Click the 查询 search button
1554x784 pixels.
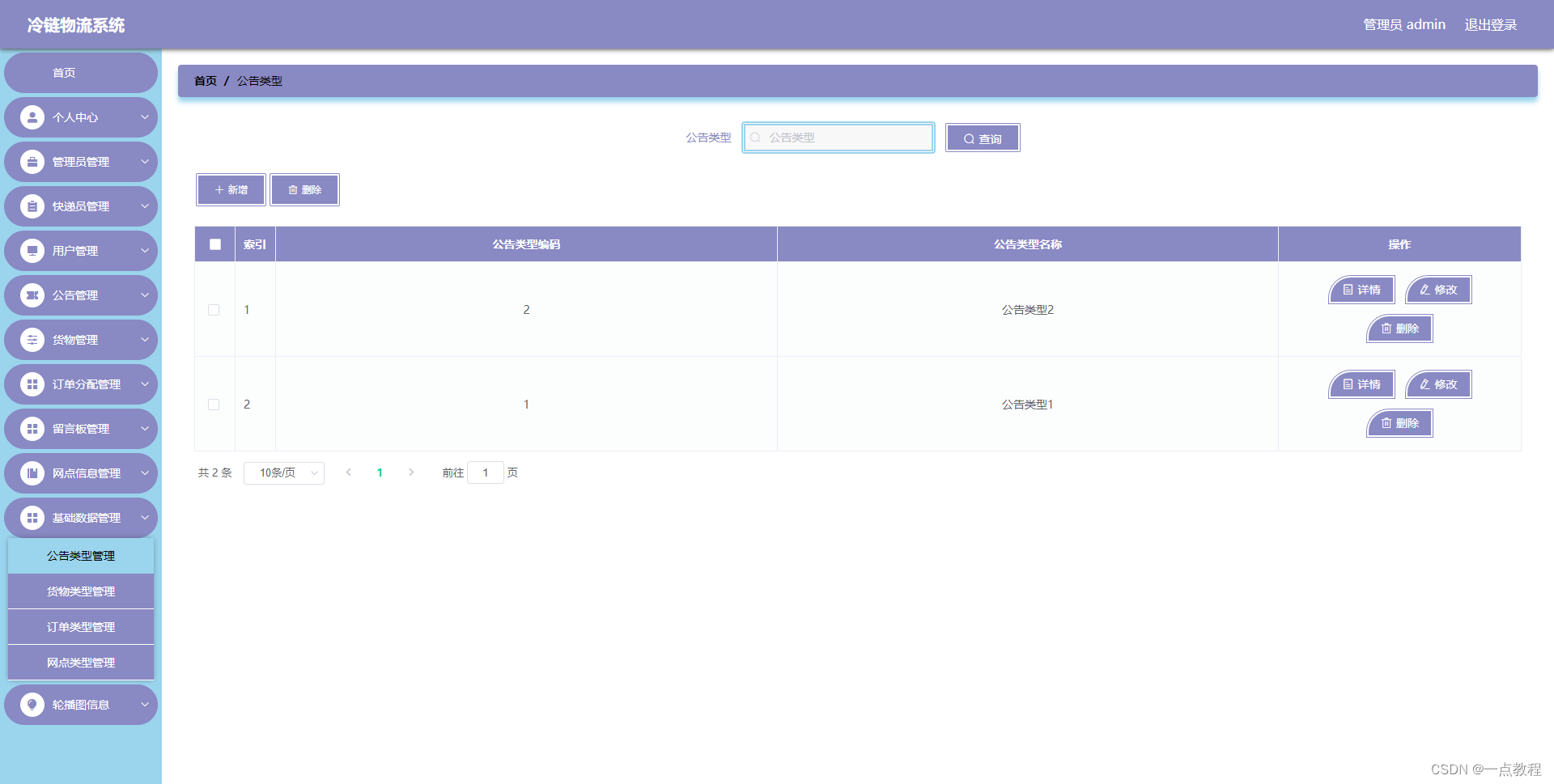pos(983,138)
